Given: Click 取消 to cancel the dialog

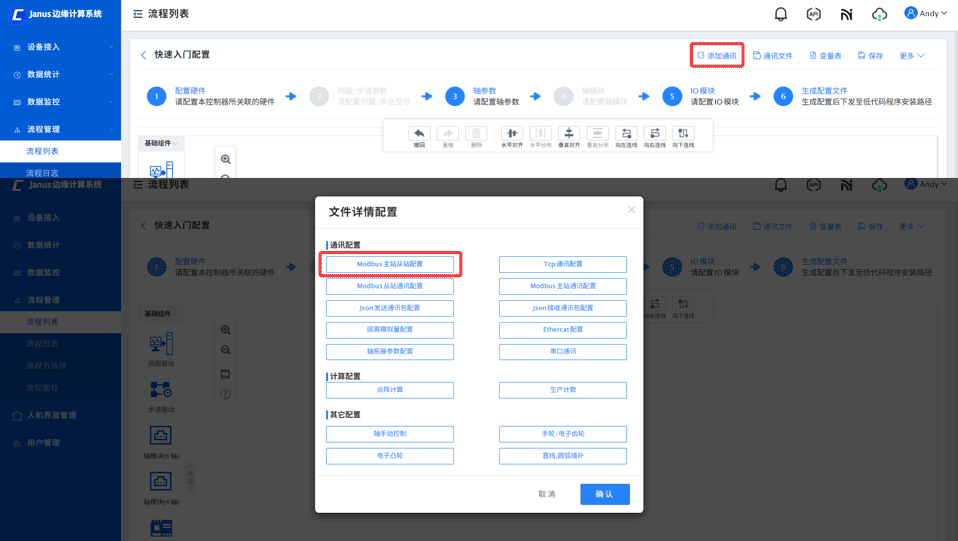Looking at the screenshot, I should pyautogui.click(x=547, y=494).
